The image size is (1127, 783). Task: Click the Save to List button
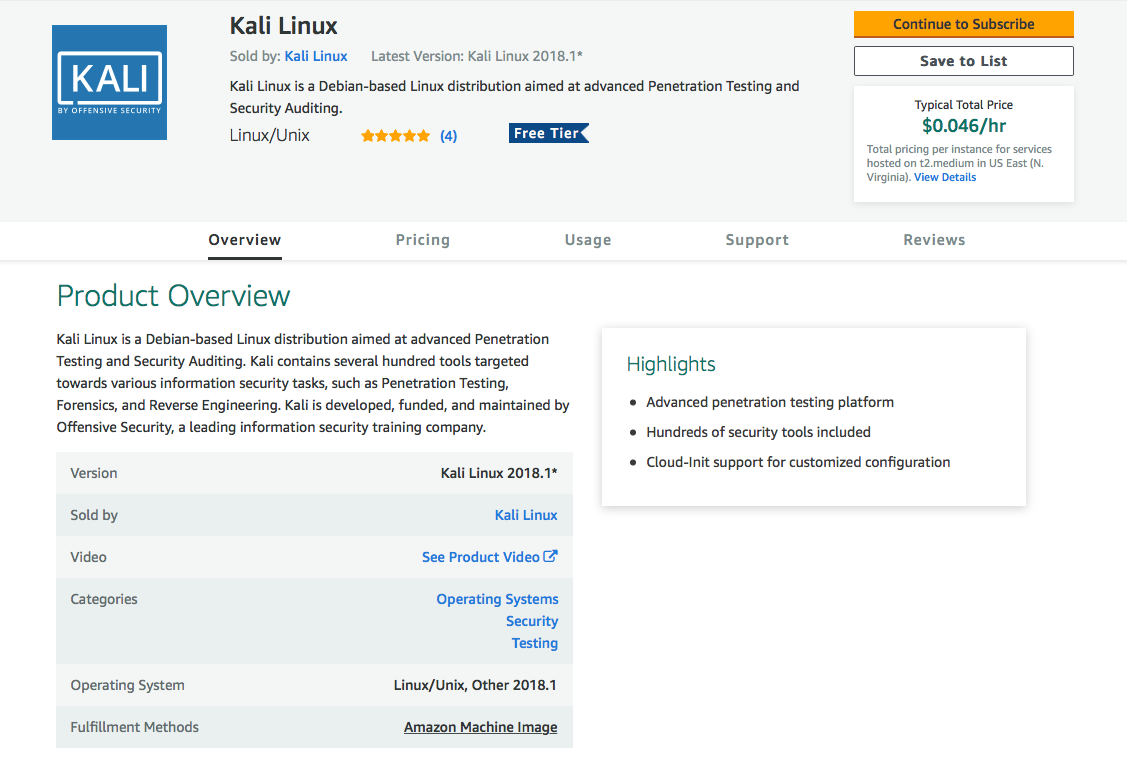[x=963, y=61]
